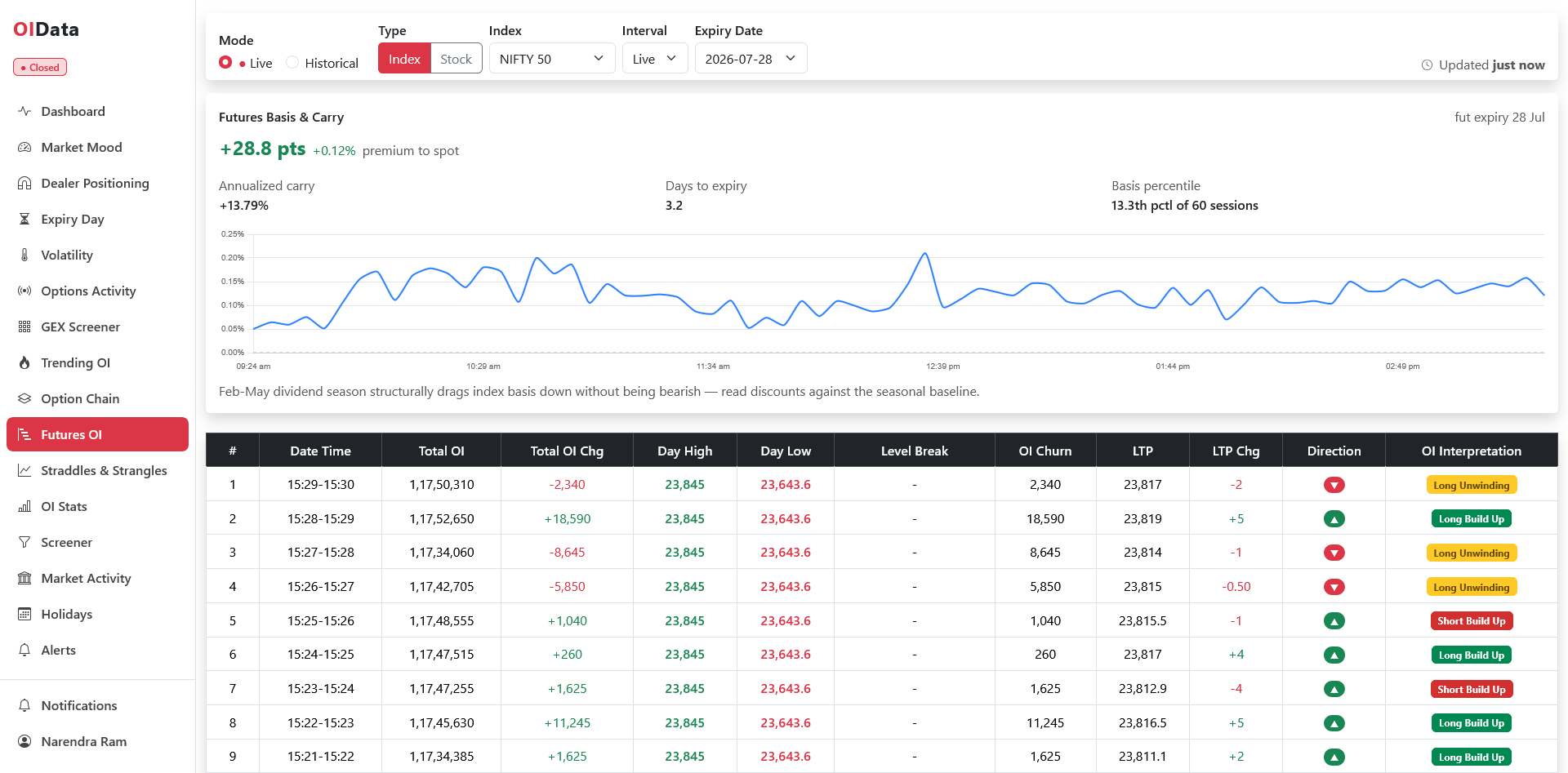Screen dimensions: 1568x773
Task: Click the Index type button
Action: [404, 59]
